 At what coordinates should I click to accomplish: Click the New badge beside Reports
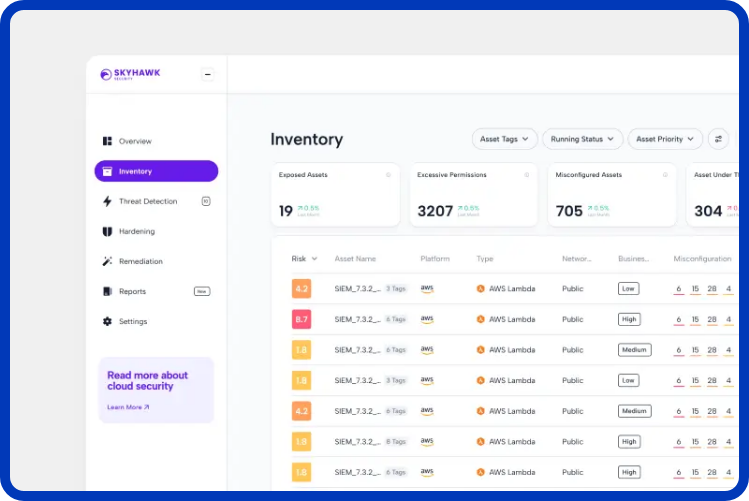(x=202, y=291)
